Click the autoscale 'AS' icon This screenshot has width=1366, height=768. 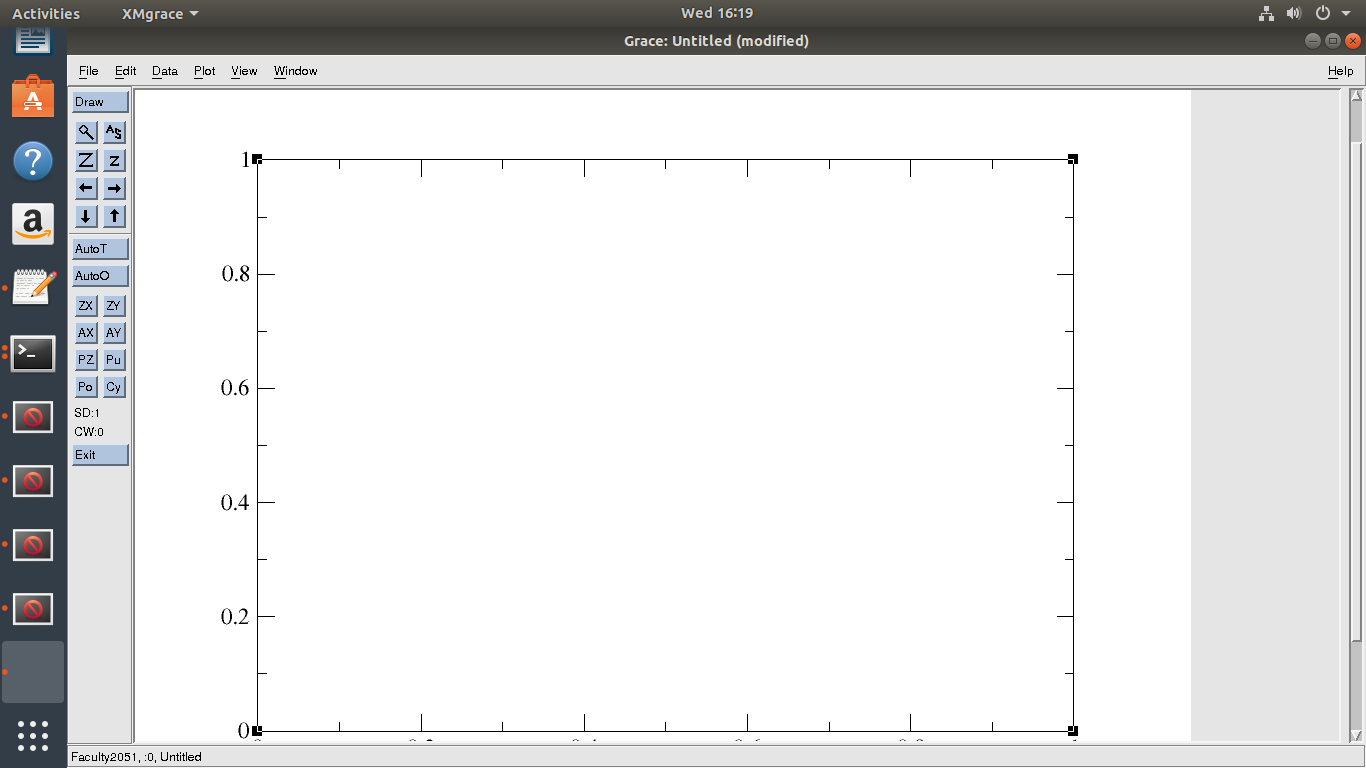click(x=114, y=132)
